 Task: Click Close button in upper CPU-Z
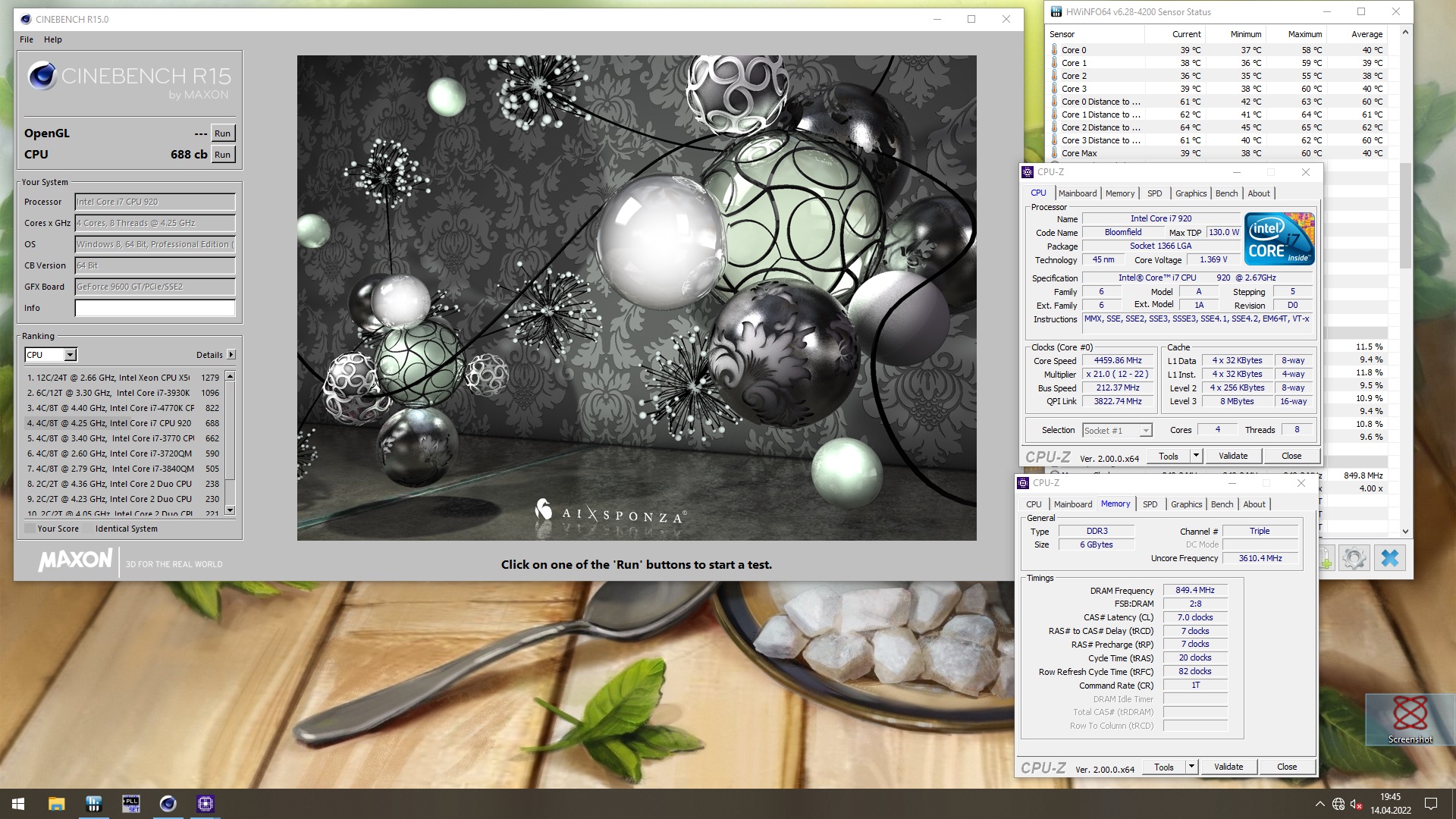[x=1291, y=456]
